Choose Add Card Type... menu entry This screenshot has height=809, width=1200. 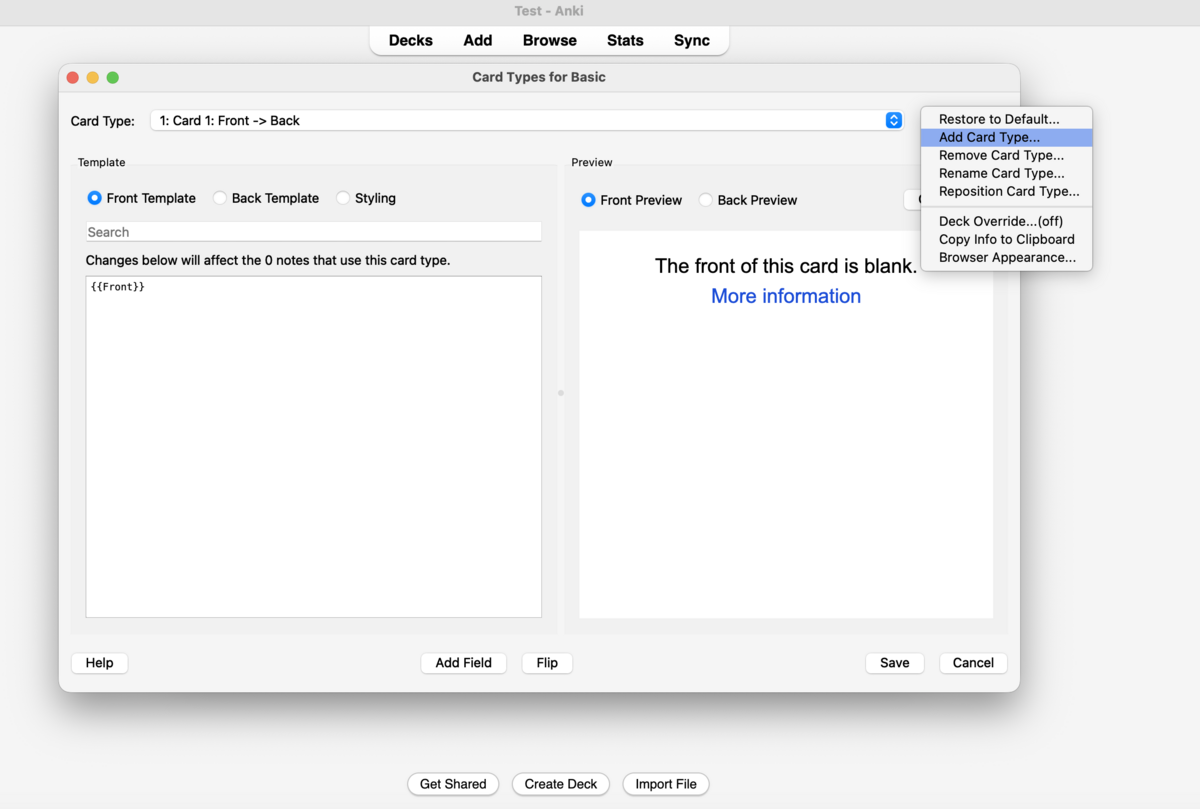tap(1006, 137)
